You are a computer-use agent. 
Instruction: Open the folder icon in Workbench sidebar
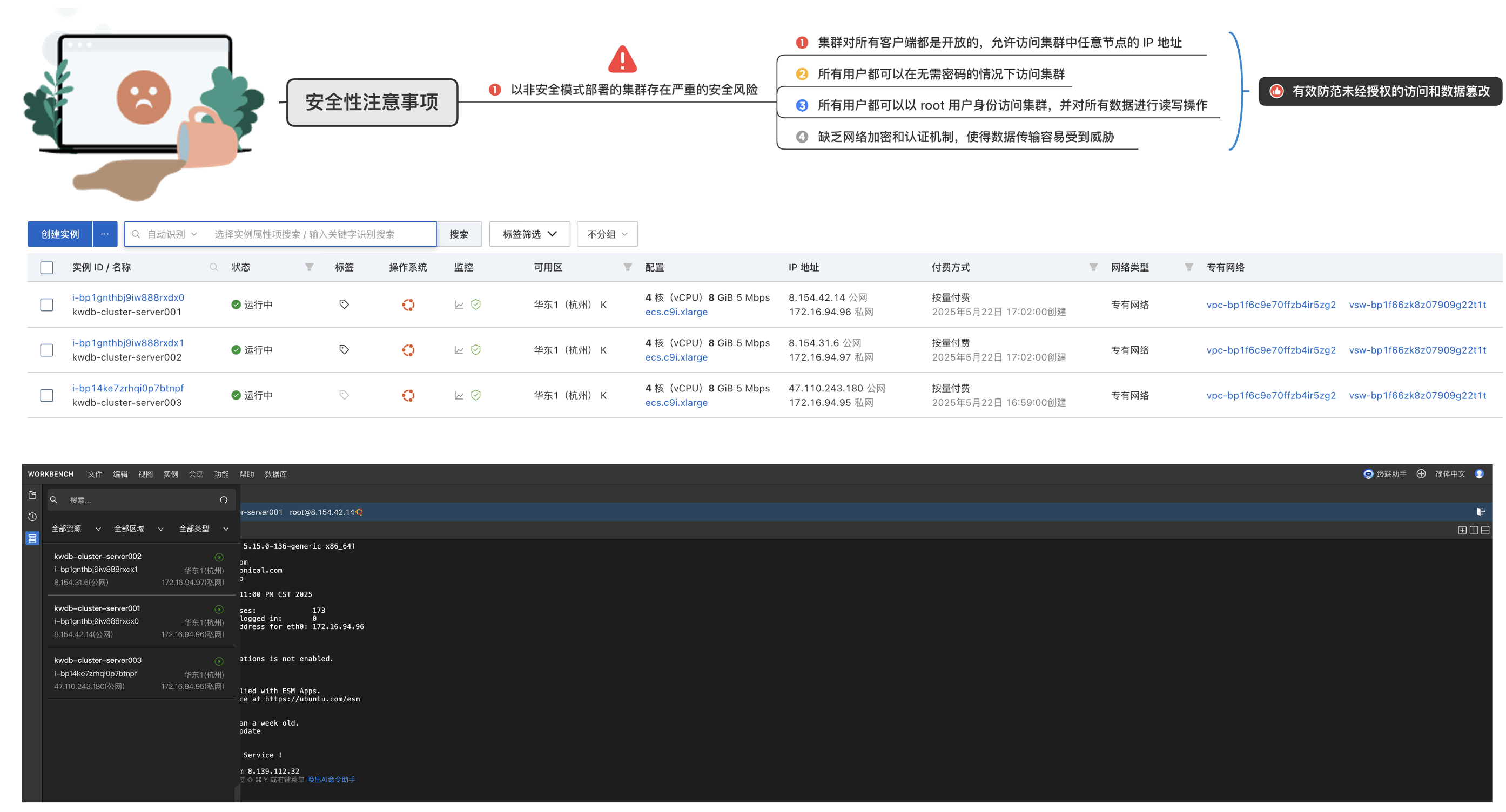(x=33, y=495)
